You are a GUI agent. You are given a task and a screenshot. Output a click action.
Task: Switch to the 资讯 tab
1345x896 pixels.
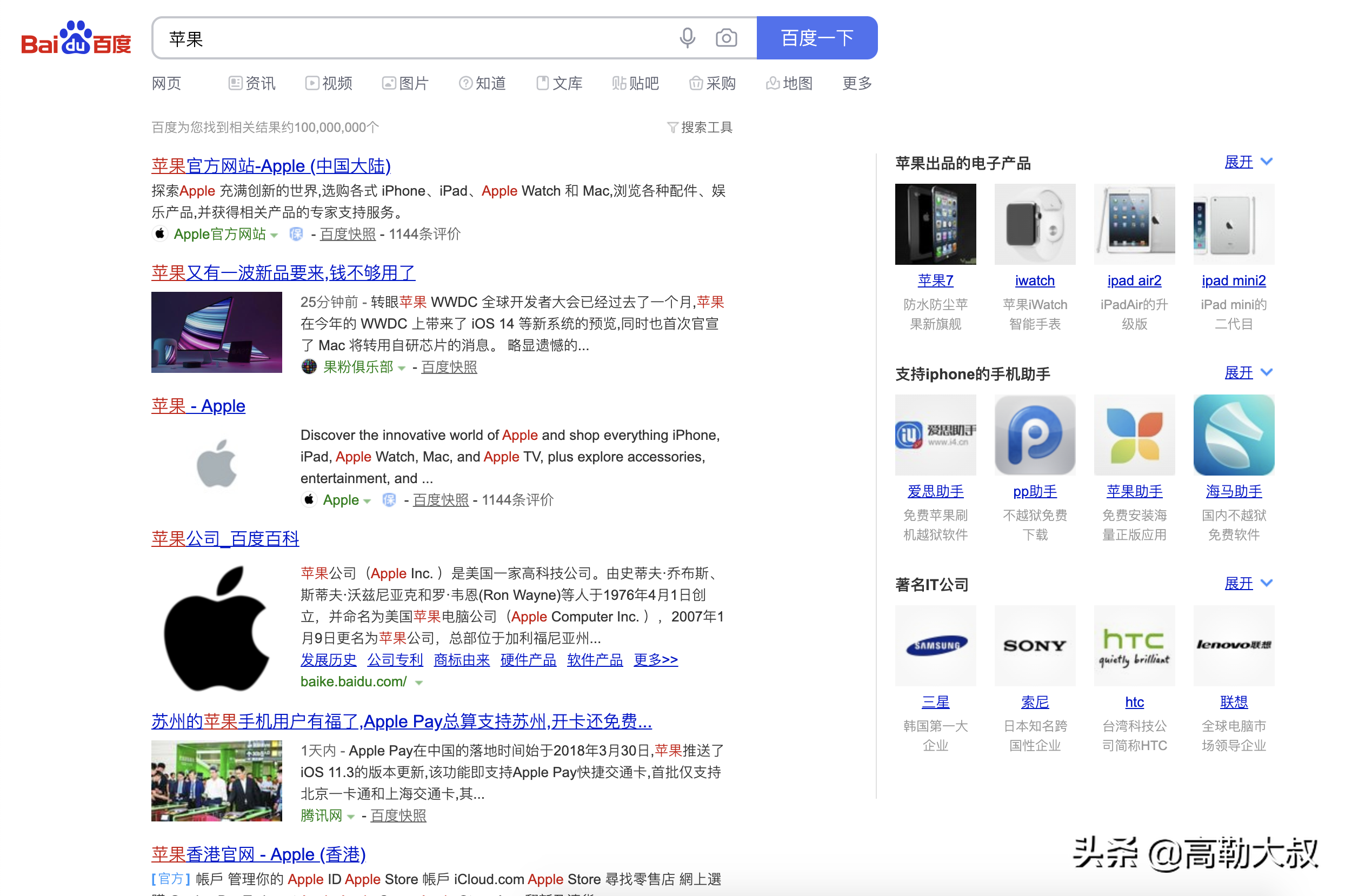tap(252, 83)
